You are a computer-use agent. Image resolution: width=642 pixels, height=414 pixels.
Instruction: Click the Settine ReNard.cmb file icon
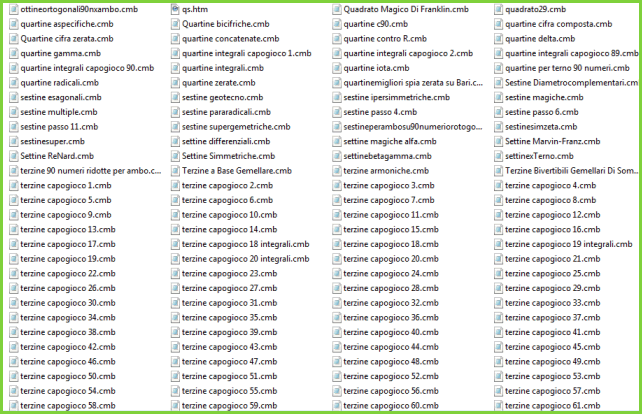(11, 156)
